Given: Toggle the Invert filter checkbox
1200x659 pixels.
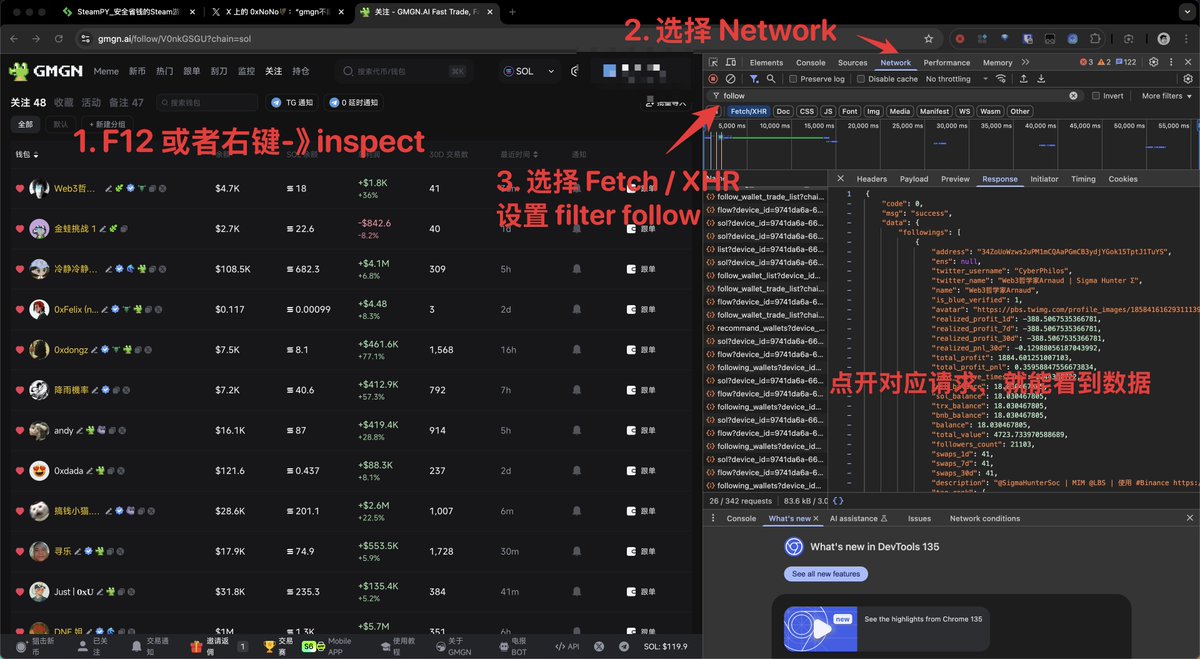Looking at the screenshot, I should pos(1096,95).
